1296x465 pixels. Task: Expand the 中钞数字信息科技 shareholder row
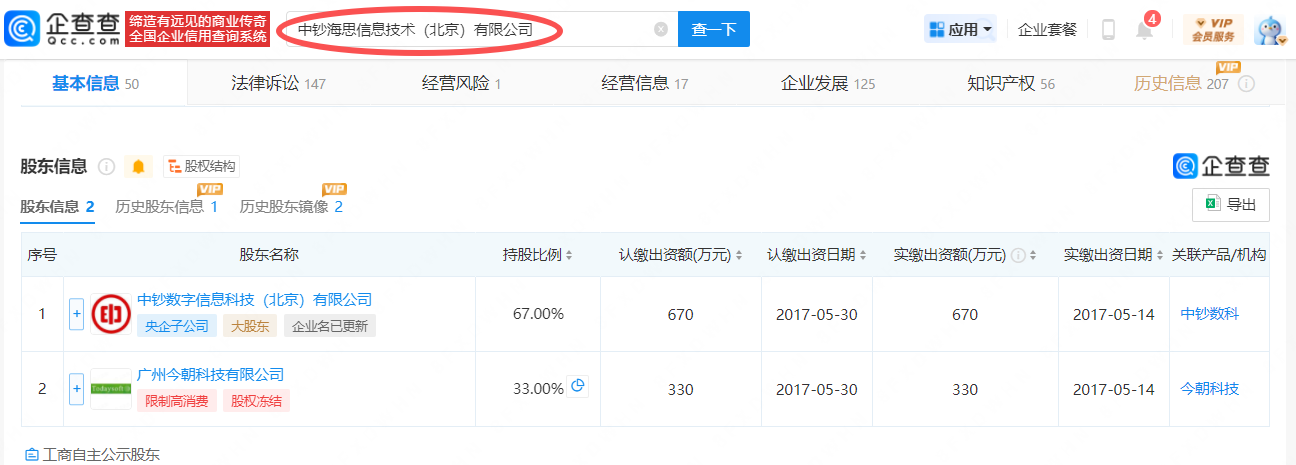click(x=76, y=314)
